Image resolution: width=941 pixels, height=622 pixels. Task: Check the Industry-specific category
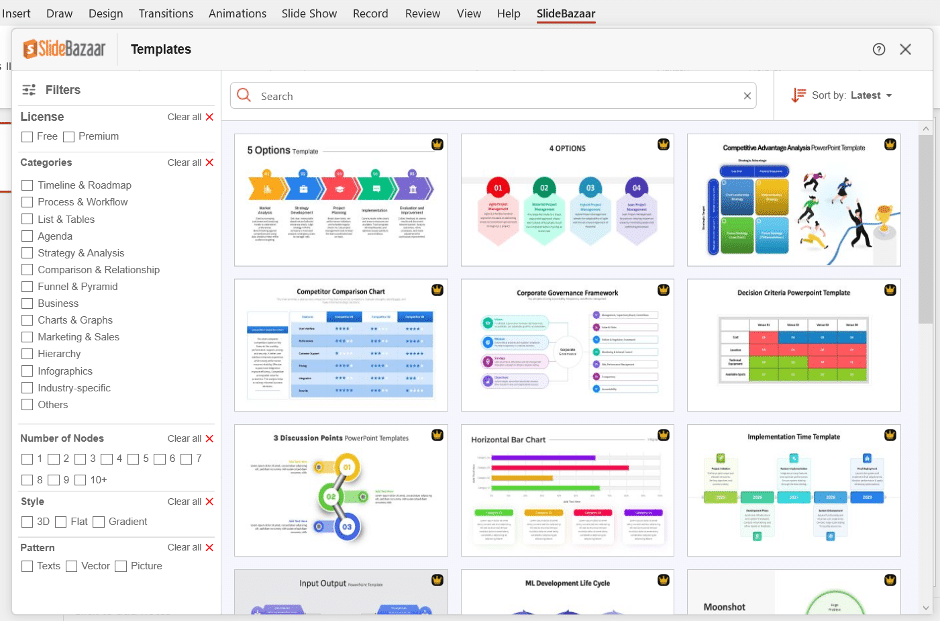27,388
